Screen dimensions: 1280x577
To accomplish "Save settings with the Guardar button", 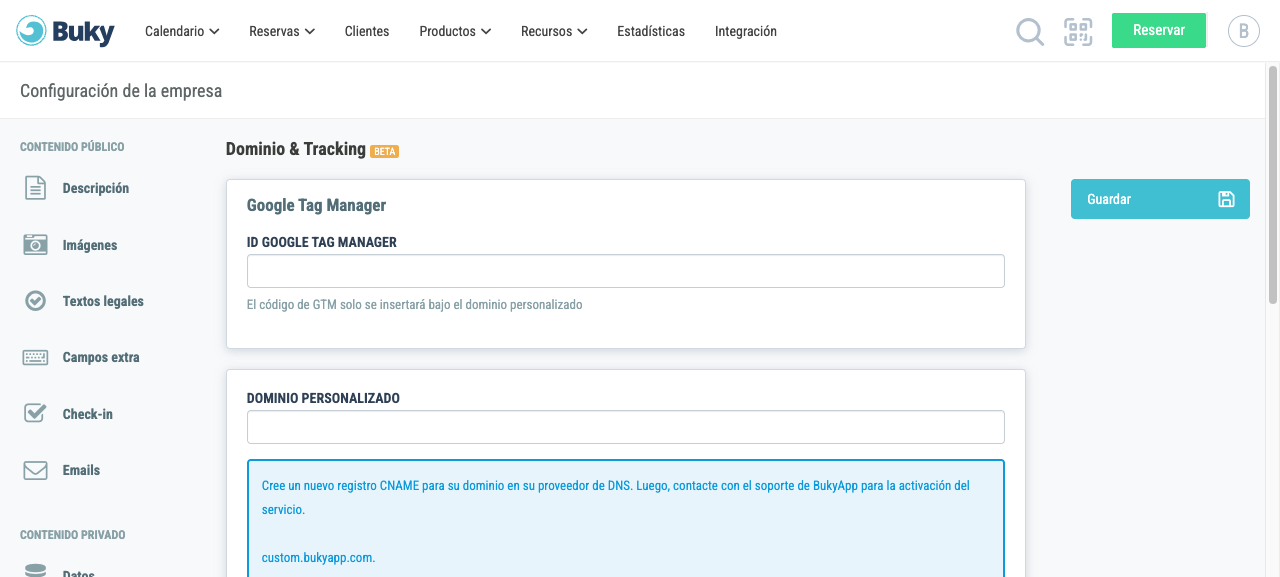I will (1160, 199).
